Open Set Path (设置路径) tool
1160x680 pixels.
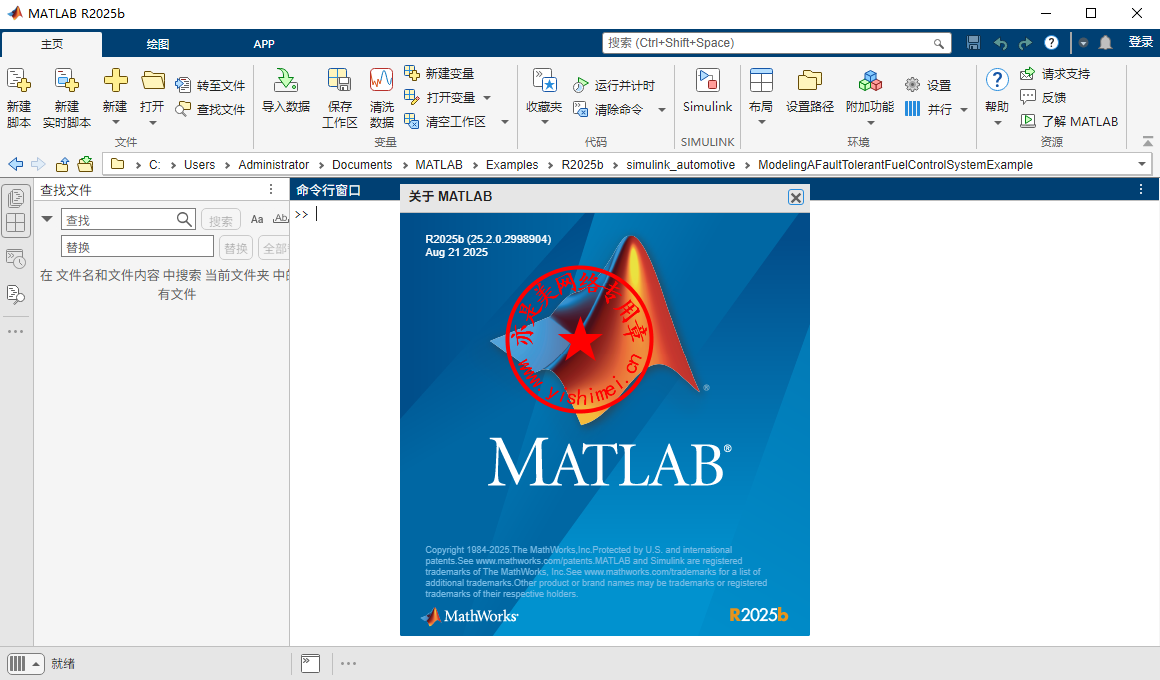pyautogui.click(x=809, y=91)
